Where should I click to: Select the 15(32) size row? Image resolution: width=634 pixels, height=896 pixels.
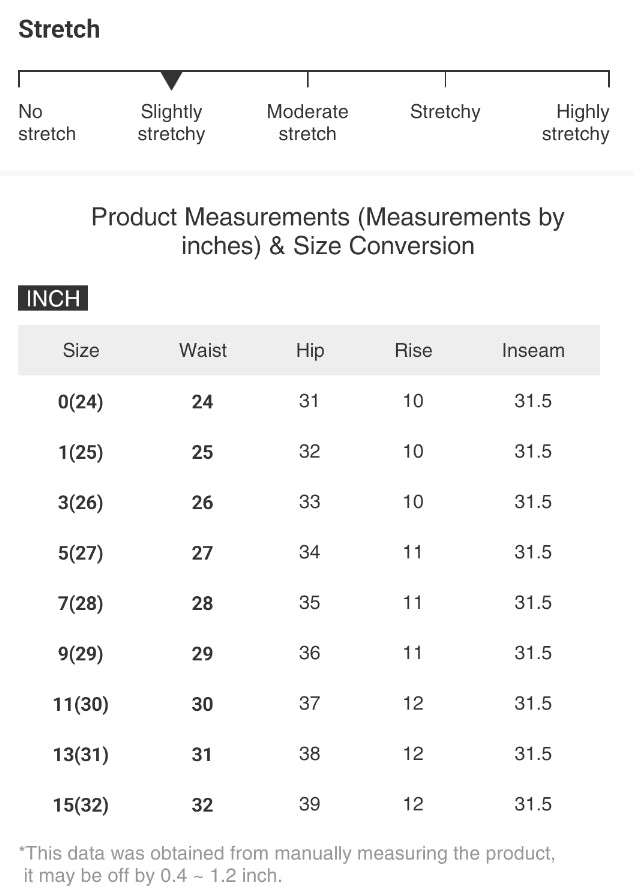pos(81,805)
